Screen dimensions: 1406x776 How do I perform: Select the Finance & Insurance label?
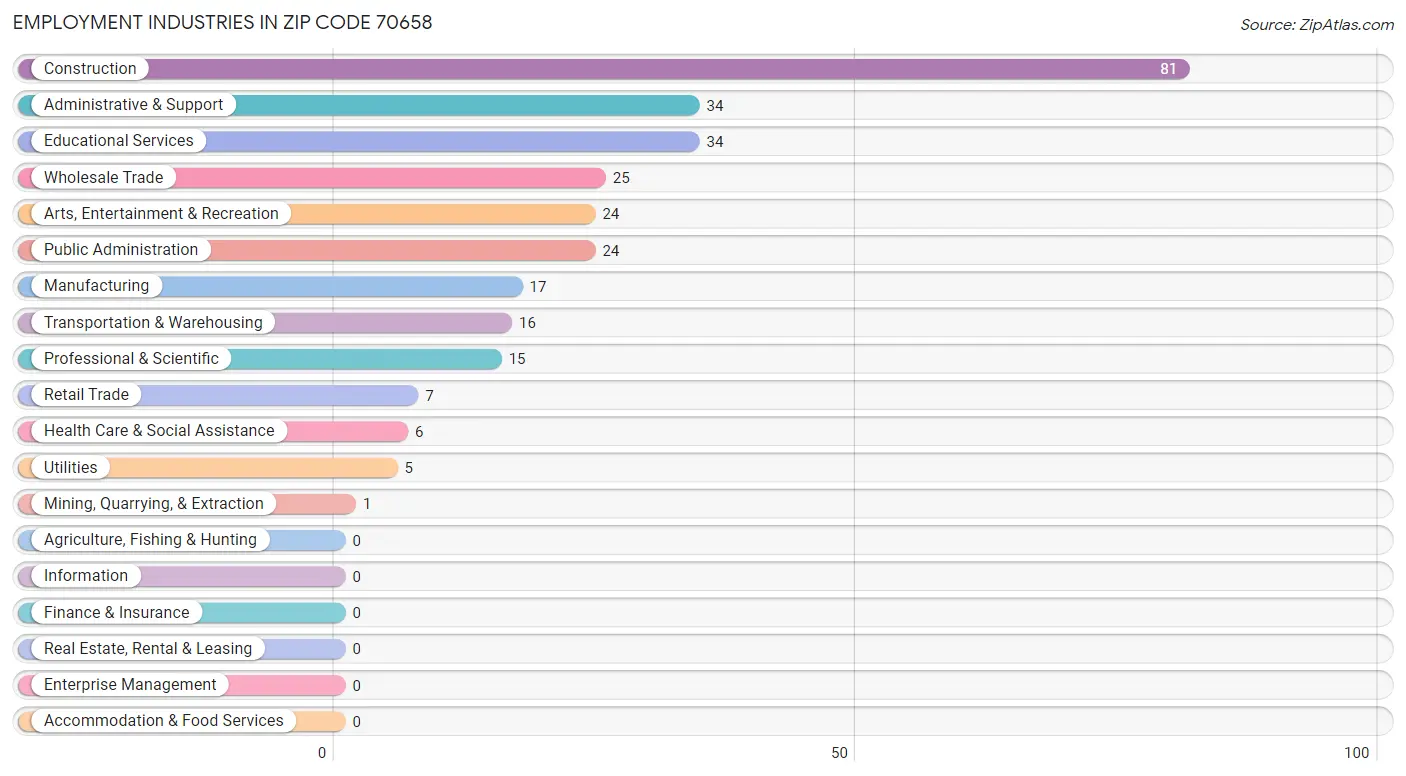click(116, 613)
